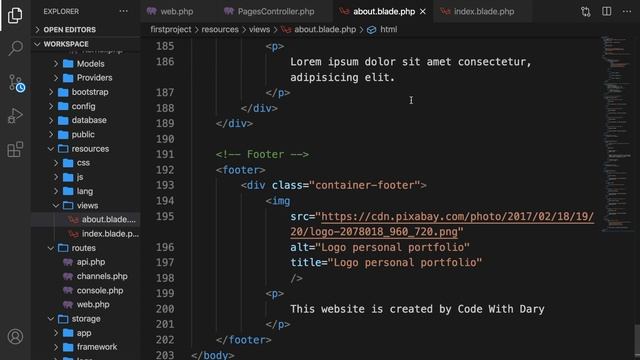Select the about.blade.php tab
This screenshot has height=360, width=640.
point(384,11)
